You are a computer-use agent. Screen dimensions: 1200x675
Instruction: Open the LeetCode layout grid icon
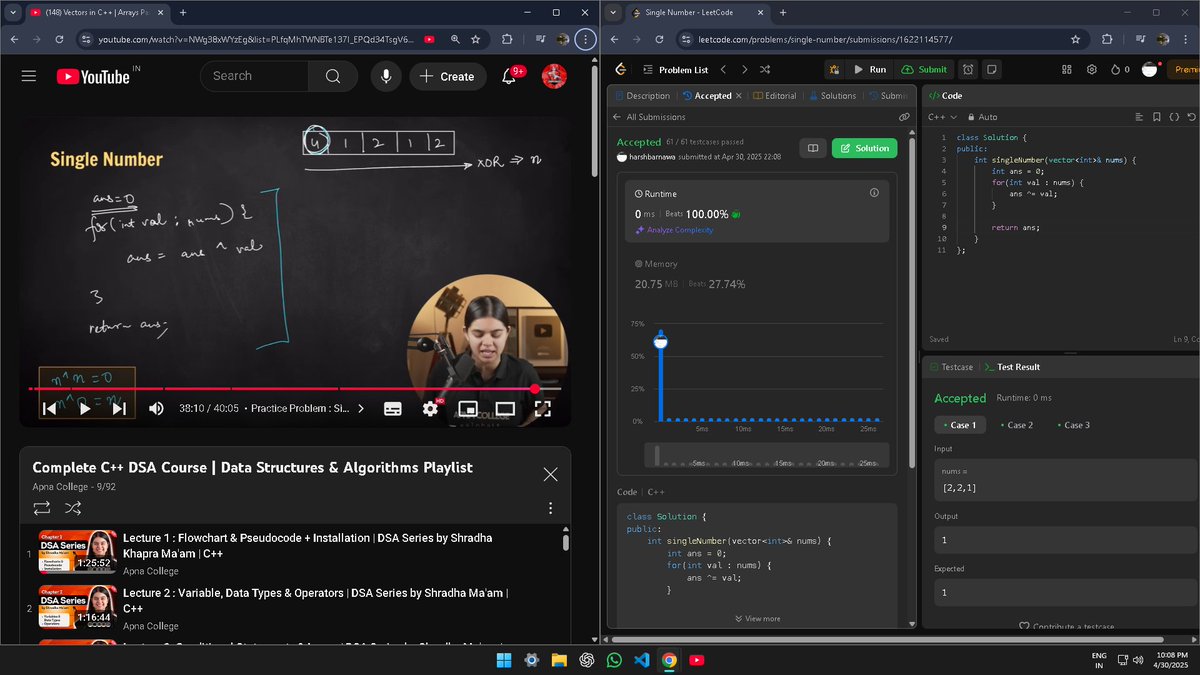pyautogui.click(x=1066, y=70)
